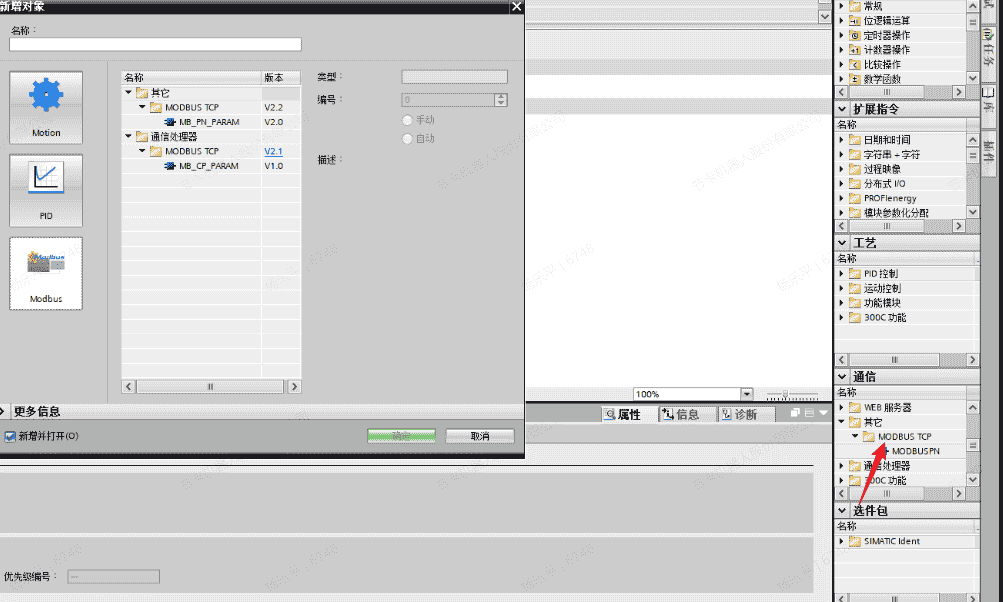The width and height of the screenshot is (1003, 602).
Task: Toggle the 新增并打开 checkbox
Action: [10, 436]
